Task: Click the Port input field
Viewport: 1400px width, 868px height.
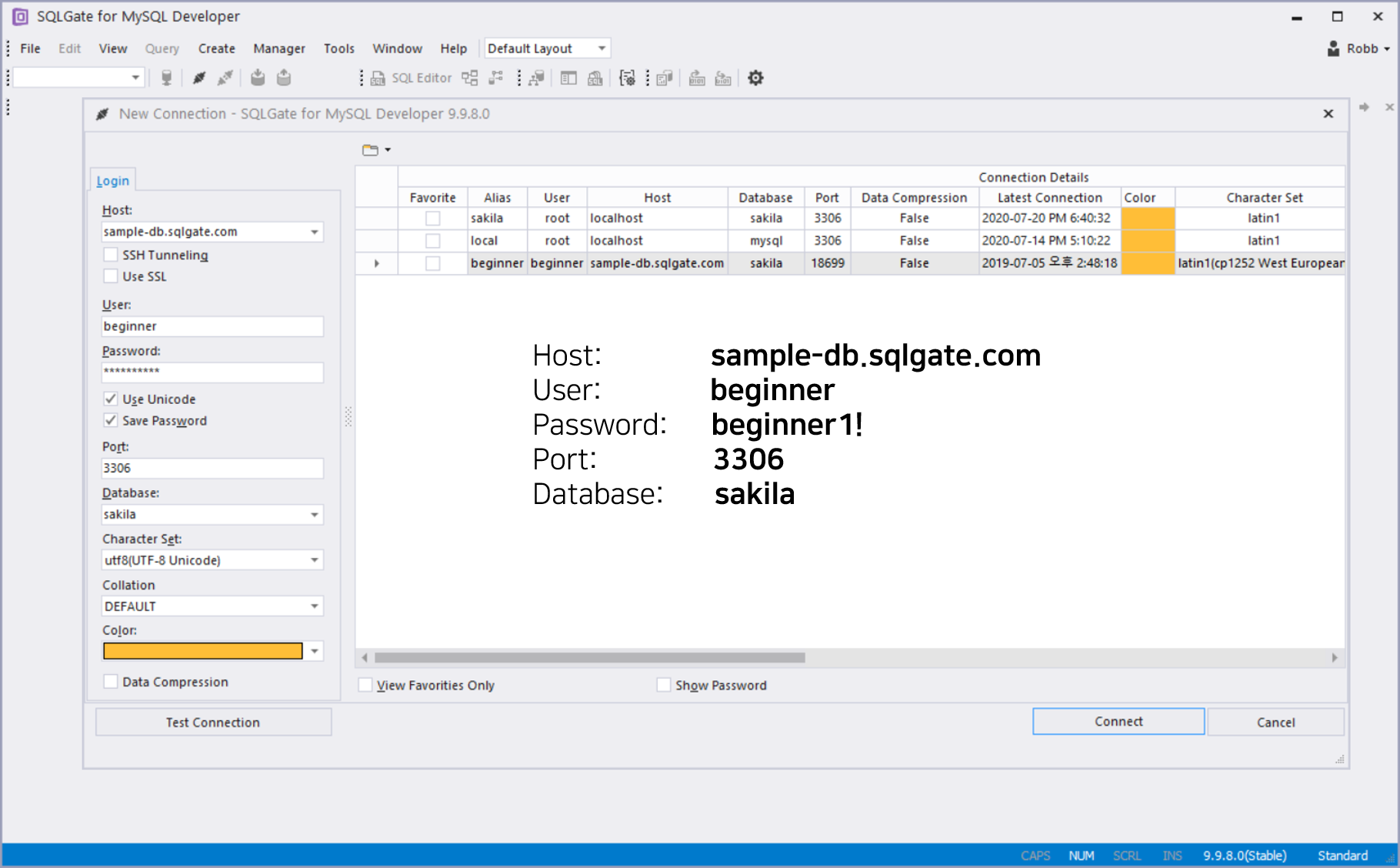Action: pyautogui.click(x=212, y=468)
